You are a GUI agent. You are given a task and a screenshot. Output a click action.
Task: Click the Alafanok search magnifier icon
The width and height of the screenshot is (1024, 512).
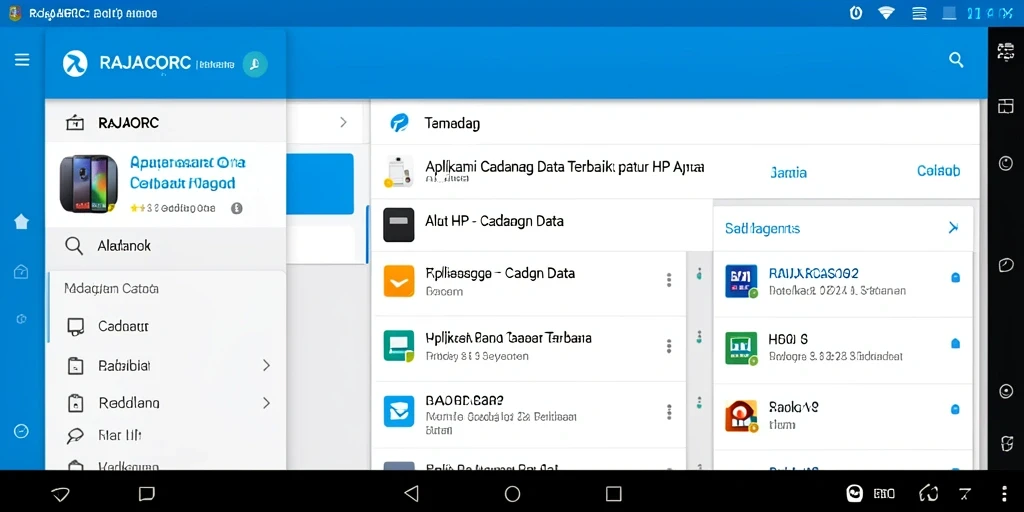74,246
